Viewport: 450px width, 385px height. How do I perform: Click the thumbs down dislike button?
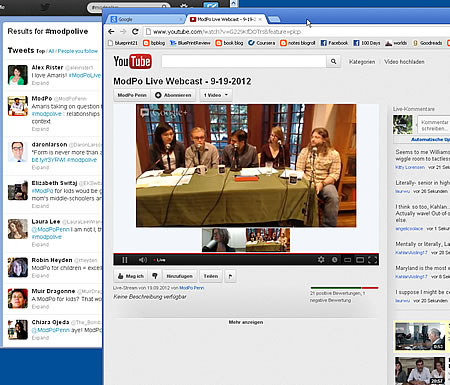click(x=155, y=276)
